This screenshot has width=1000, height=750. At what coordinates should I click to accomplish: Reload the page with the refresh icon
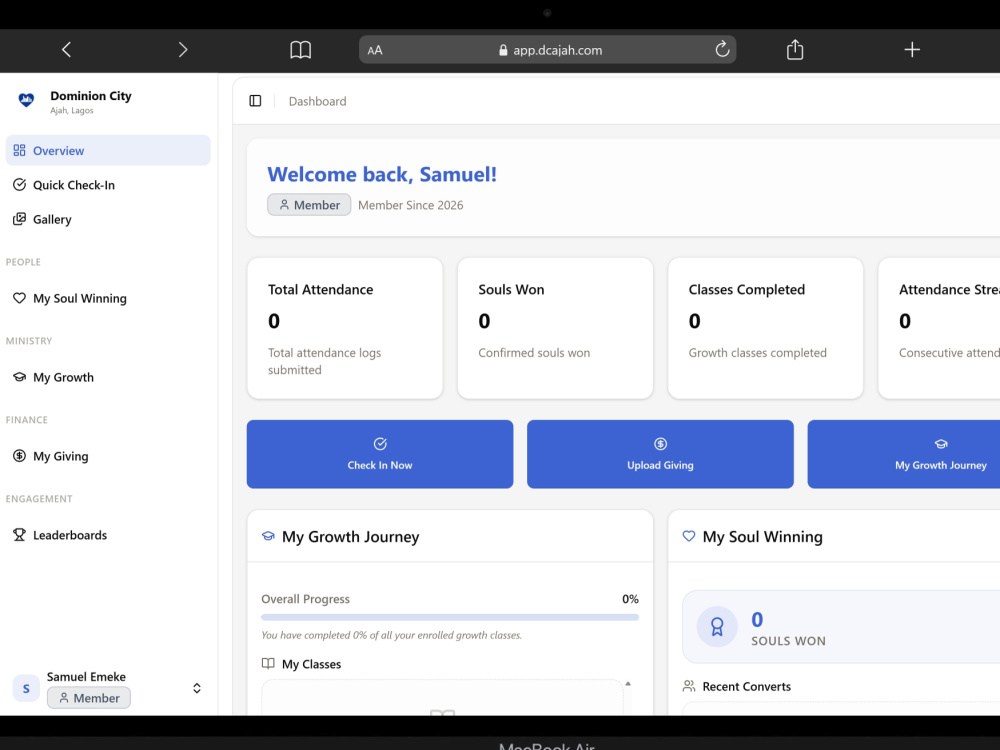[722, 49]
